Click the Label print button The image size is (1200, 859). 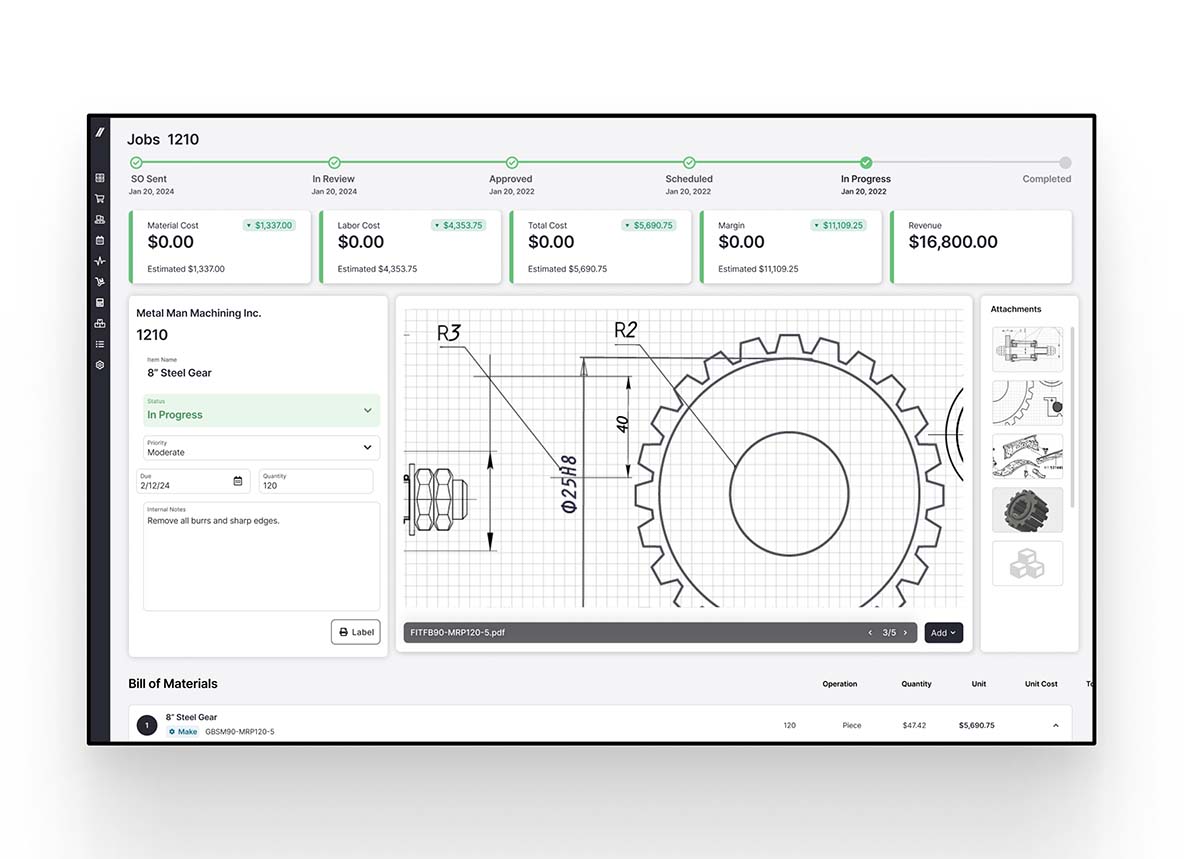coord(355,631)
